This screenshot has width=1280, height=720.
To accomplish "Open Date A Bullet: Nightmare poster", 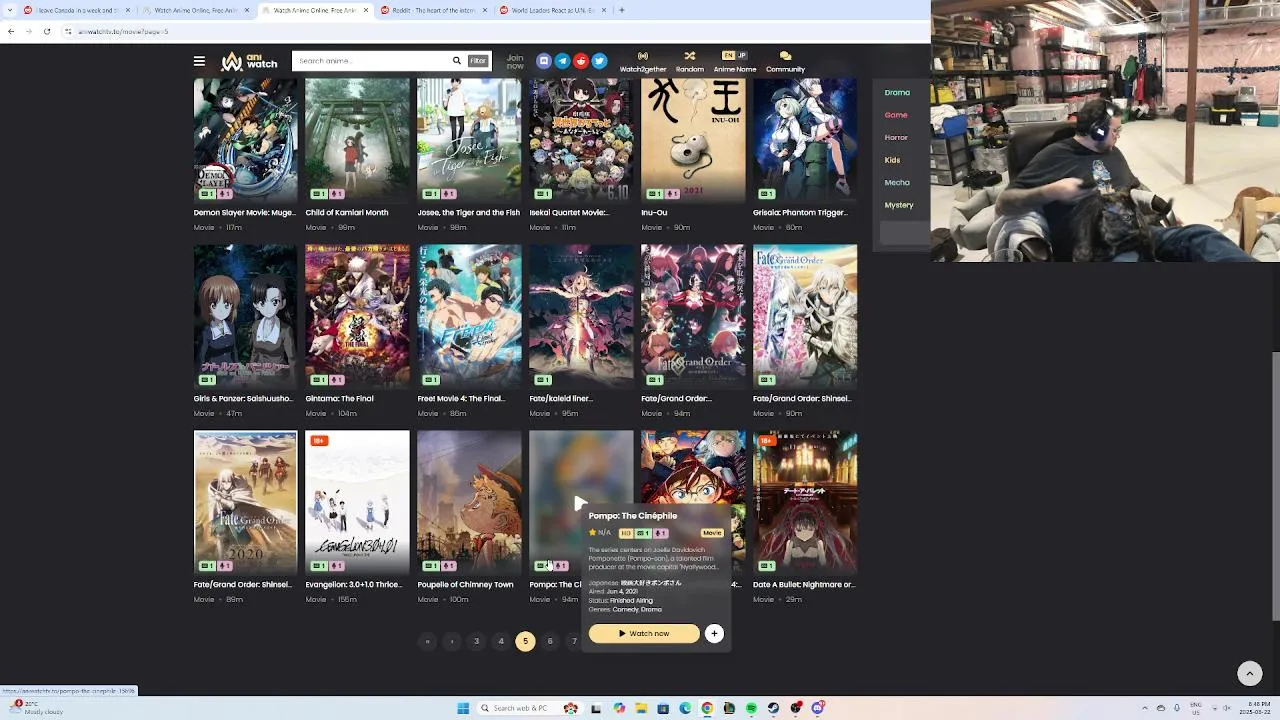I will [805, 502].
